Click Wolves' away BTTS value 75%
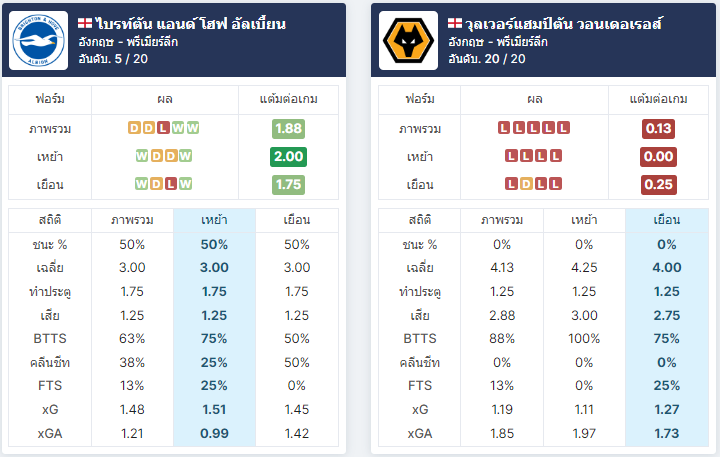Viewport: 720px width, 457px height. click(x=667, y=339)
